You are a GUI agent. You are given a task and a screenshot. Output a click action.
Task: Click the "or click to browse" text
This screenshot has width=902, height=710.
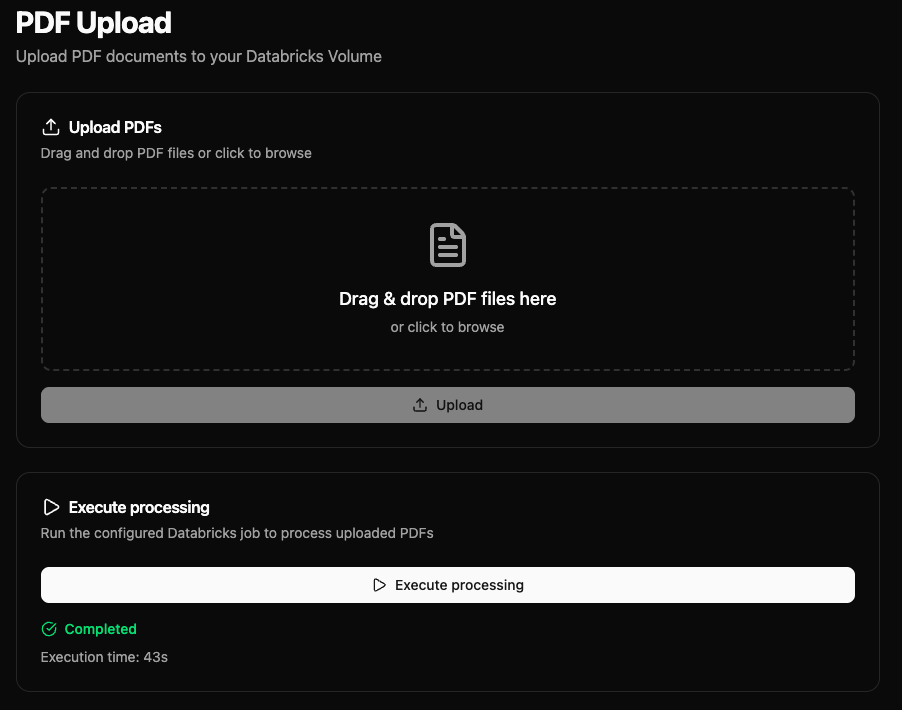pos(447,327)
